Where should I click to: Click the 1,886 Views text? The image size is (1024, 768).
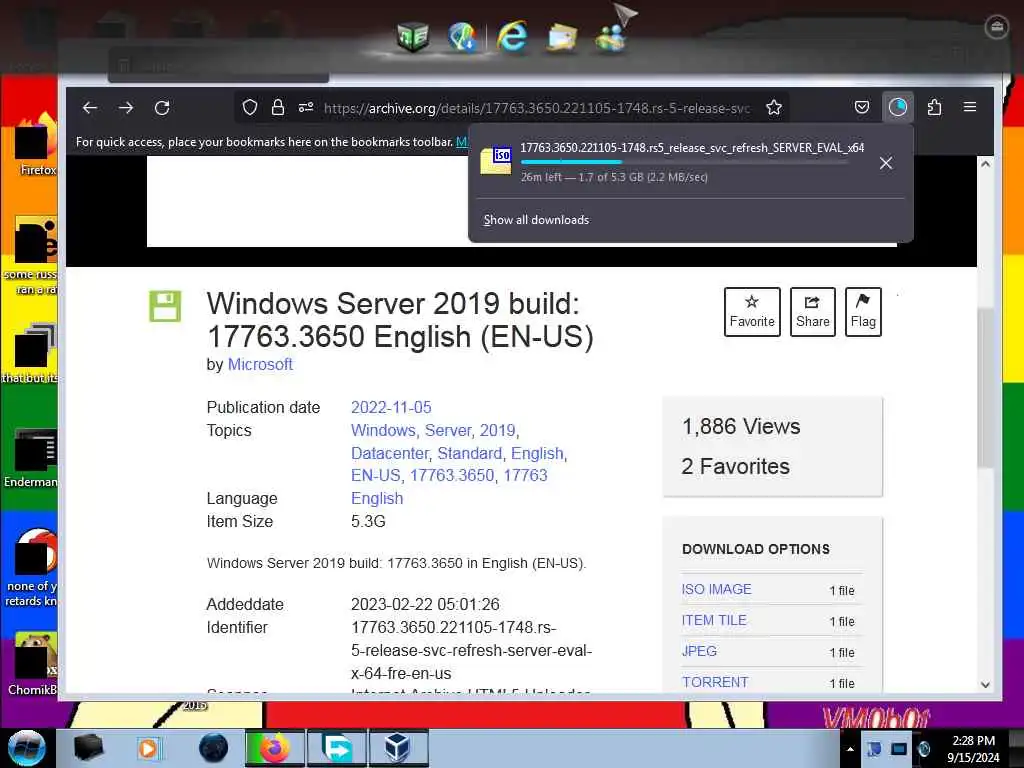pyautogui.click(x=741, y=426)
